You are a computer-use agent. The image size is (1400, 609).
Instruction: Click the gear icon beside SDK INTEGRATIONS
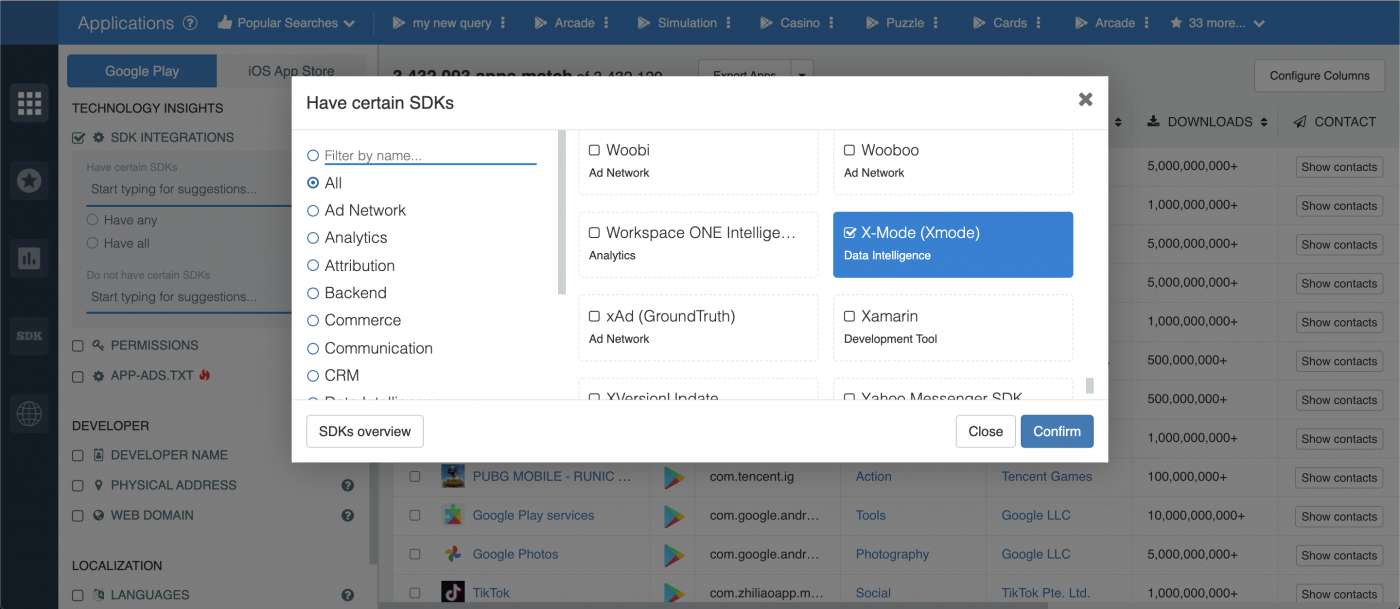(98, 138)
